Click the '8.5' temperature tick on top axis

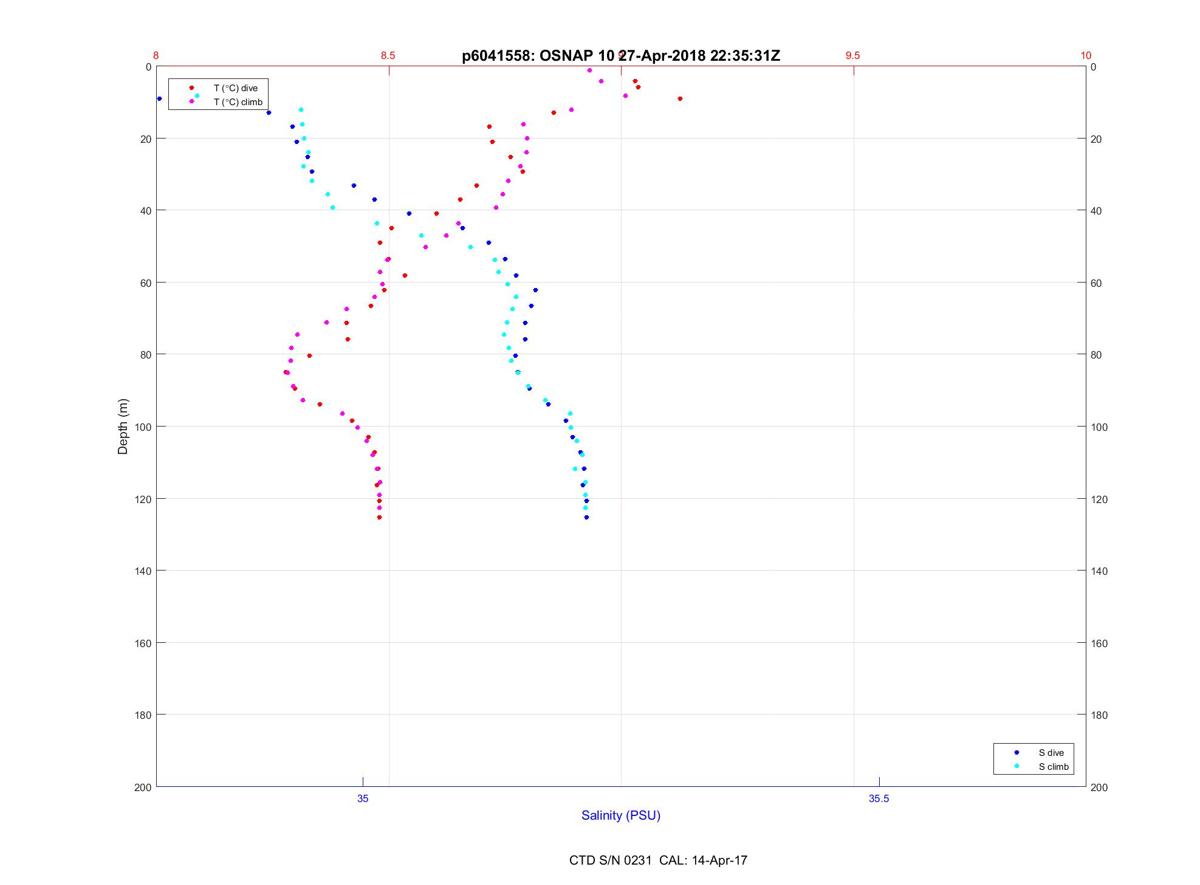[388, 55]
